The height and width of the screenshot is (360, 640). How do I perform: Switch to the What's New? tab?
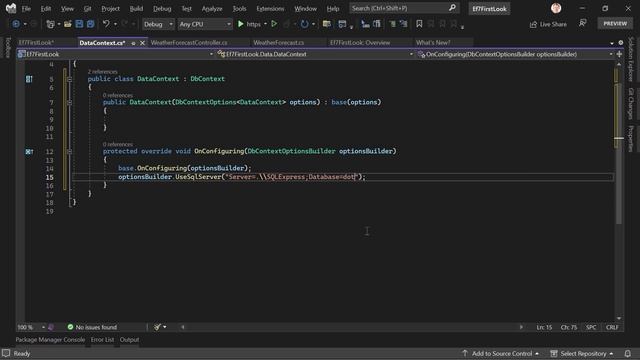click(x=433, y=42)
